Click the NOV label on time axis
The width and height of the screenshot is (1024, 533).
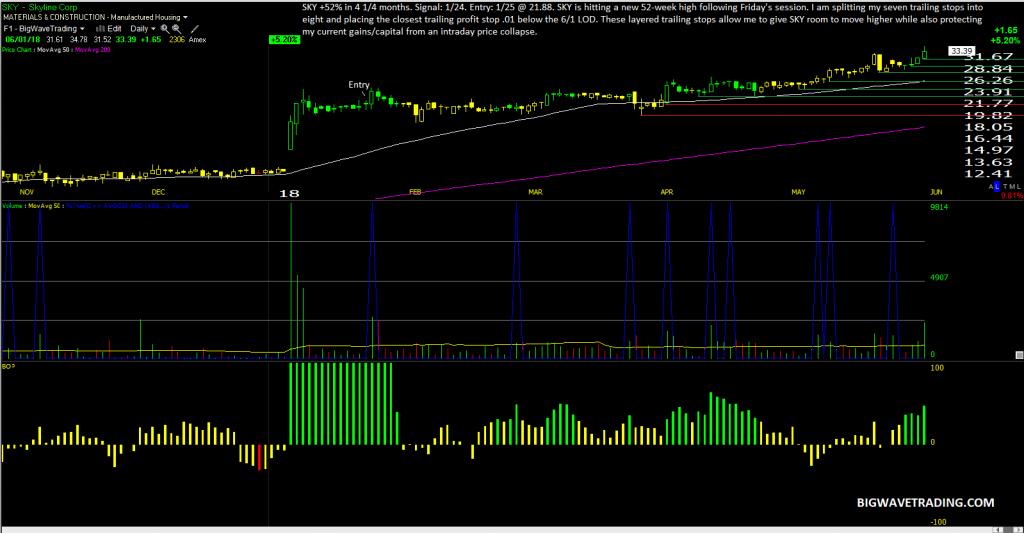click(27, 192)
